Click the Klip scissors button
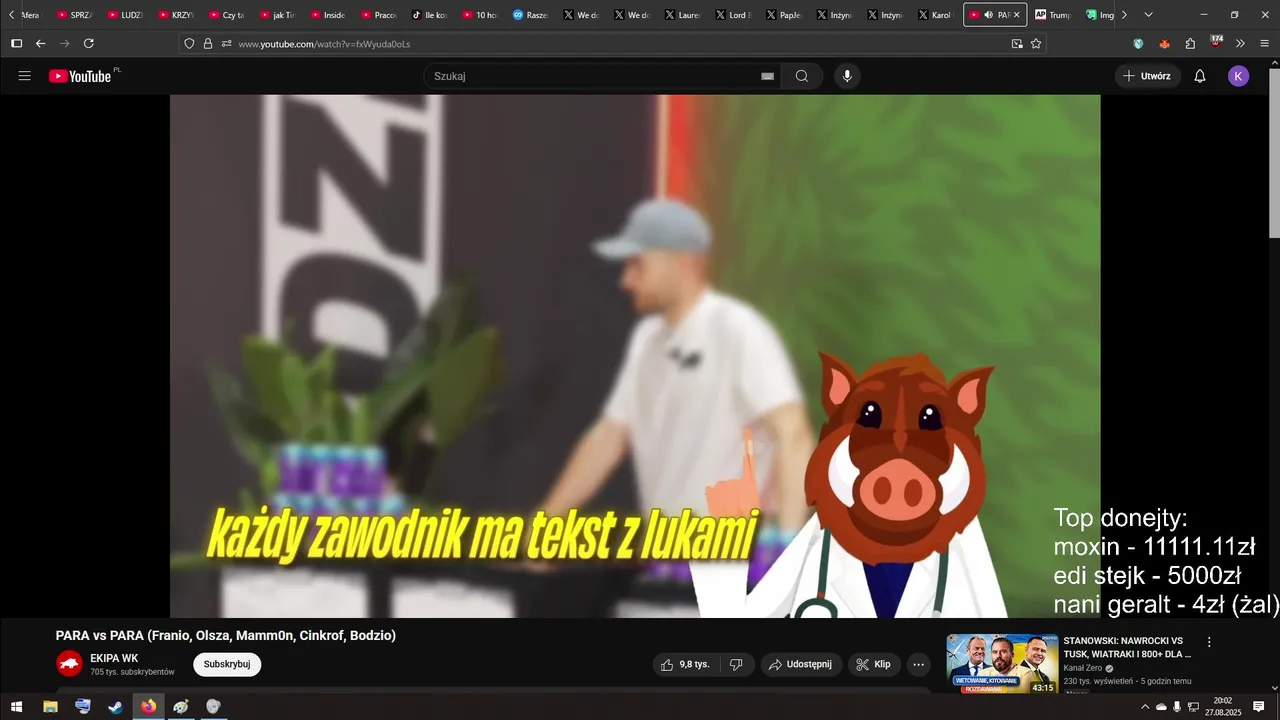Image resolution: width=1280 pixels, height=720 pixels. tap(875, 664)
